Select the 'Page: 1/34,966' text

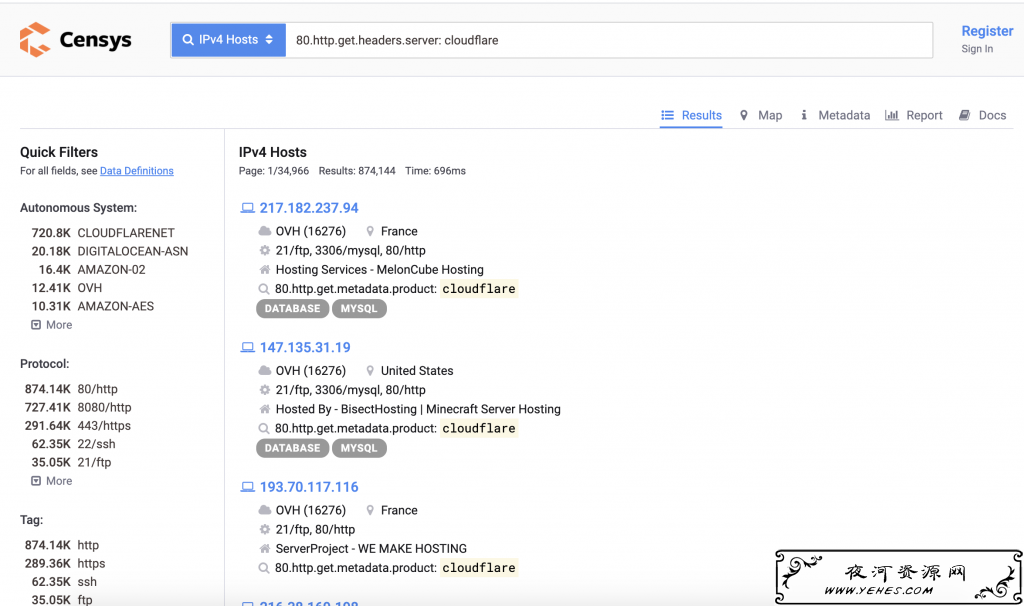(x=274, y=171)
